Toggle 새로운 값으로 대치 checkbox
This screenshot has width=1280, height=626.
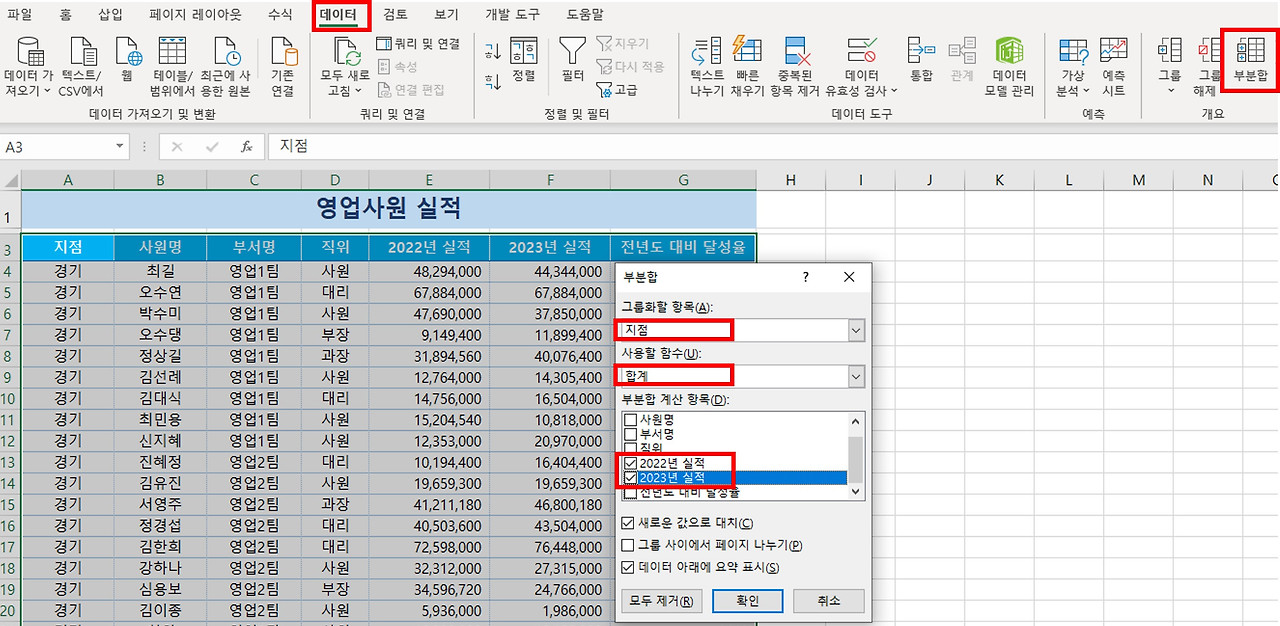click(627, 523)
